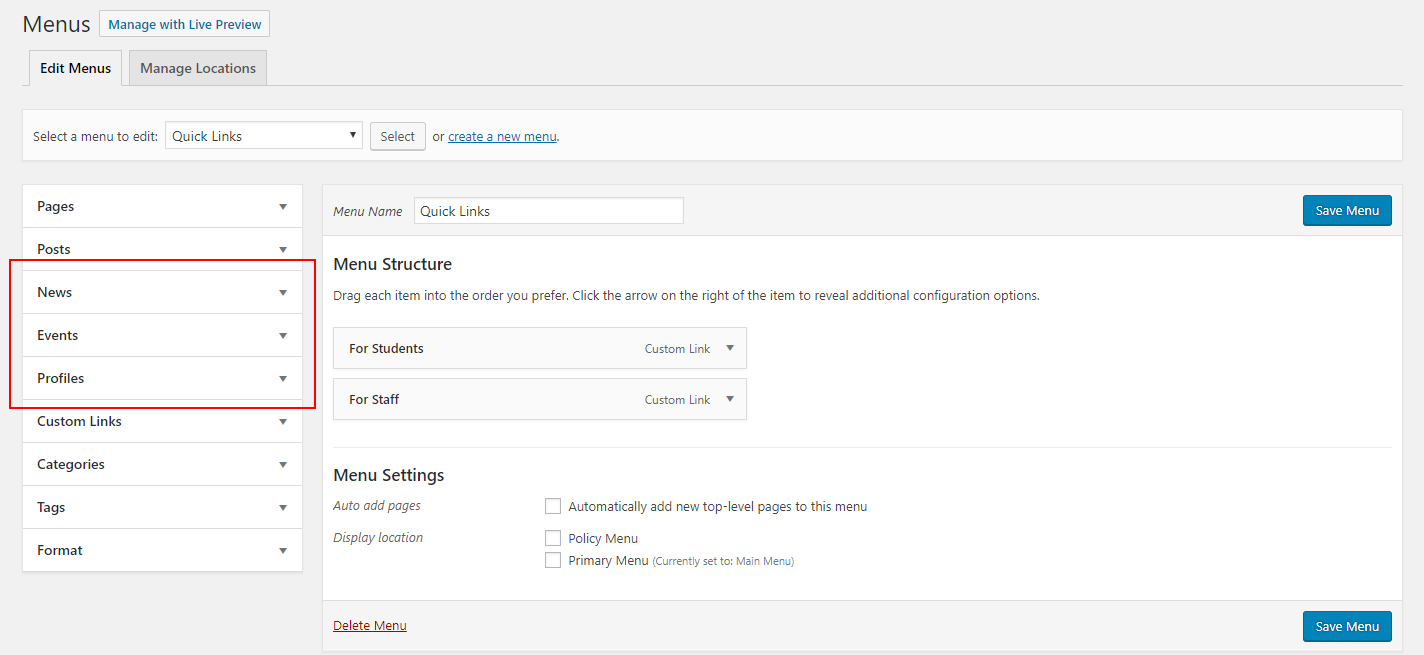Check the Primary Menu display location
This screenshot has width=1424, height=655.
[553, 560]
